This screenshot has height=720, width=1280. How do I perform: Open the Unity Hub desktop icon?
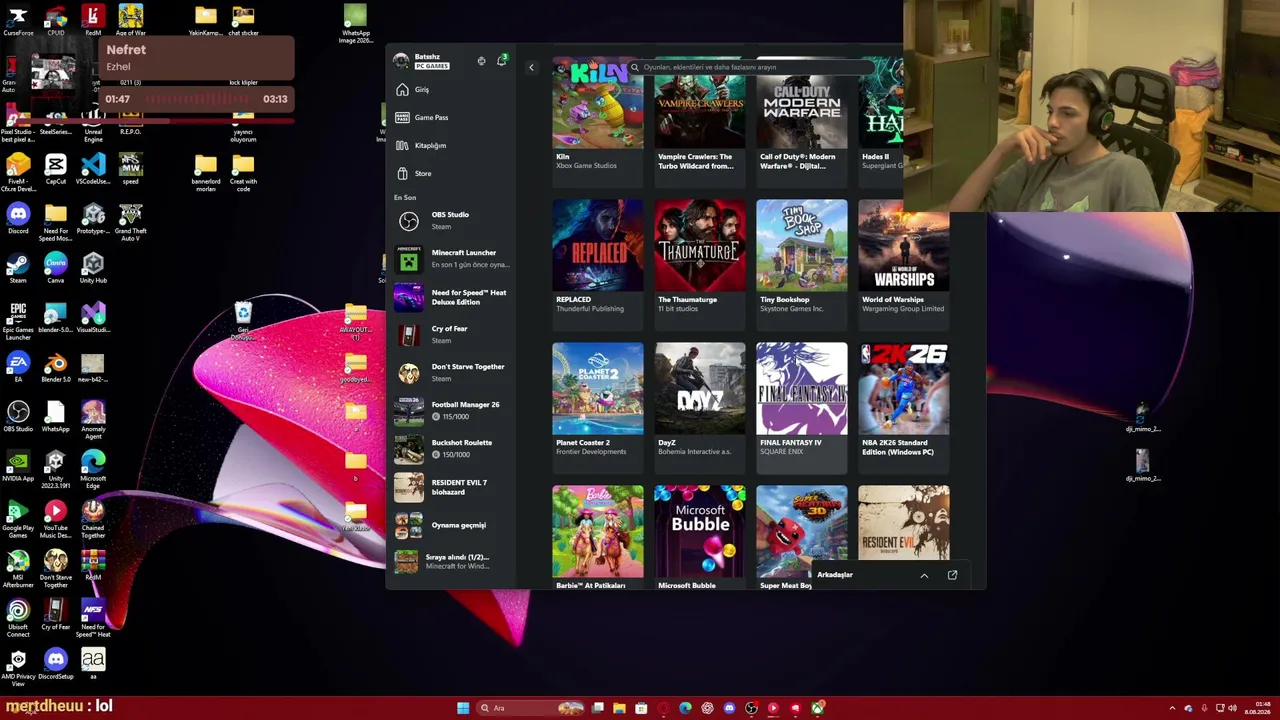(93, 268)
